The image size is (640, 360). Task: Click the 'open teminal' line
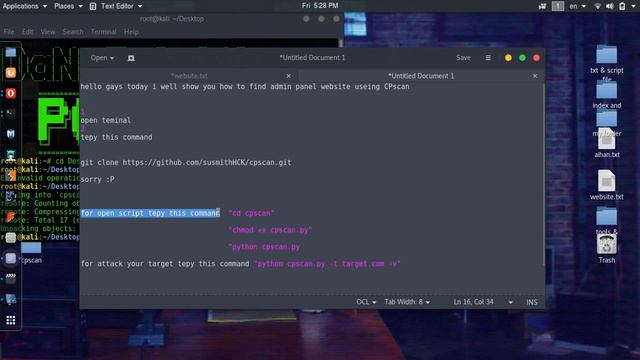point(106,120)
